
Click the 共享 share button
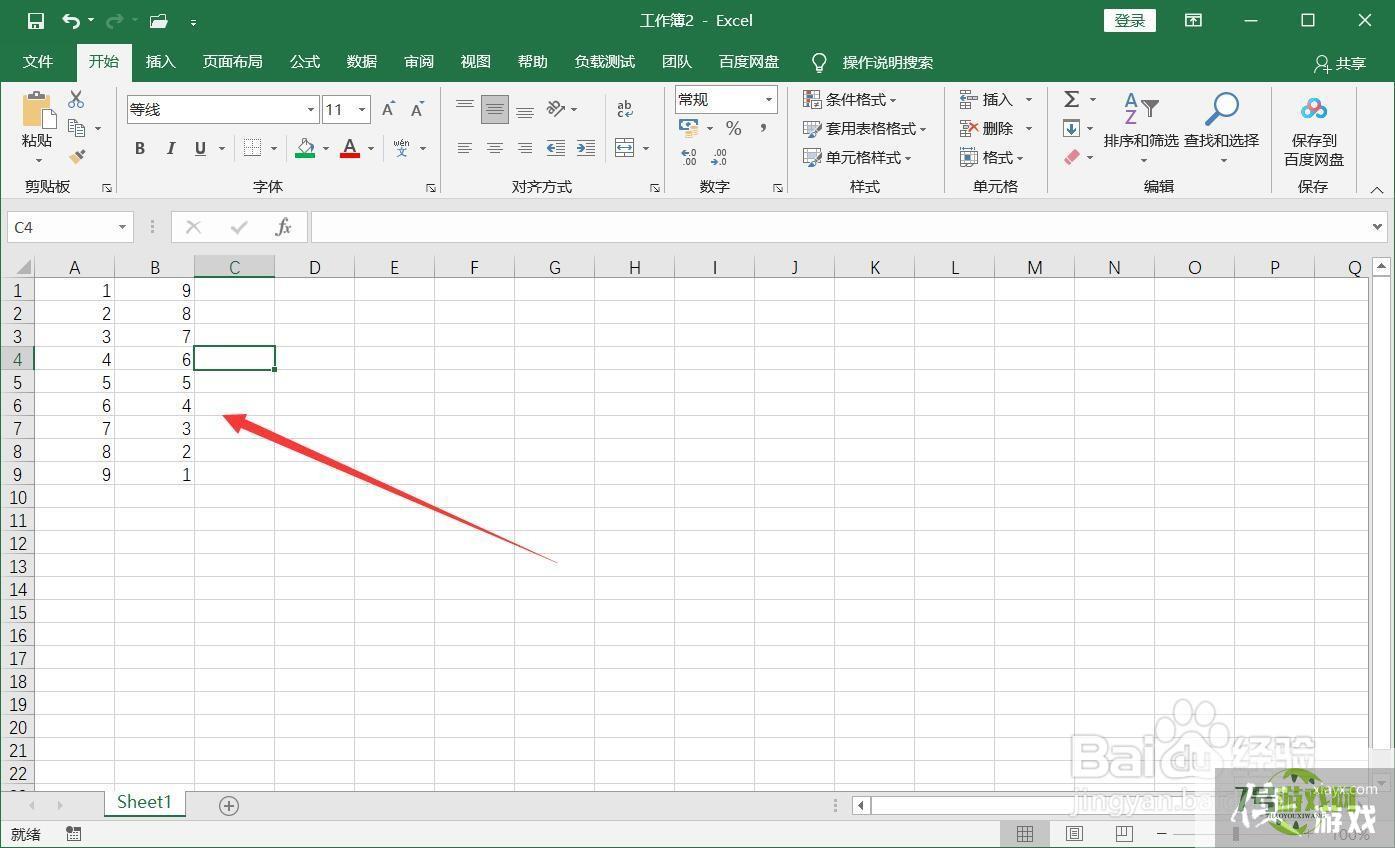click(1340, 63)
